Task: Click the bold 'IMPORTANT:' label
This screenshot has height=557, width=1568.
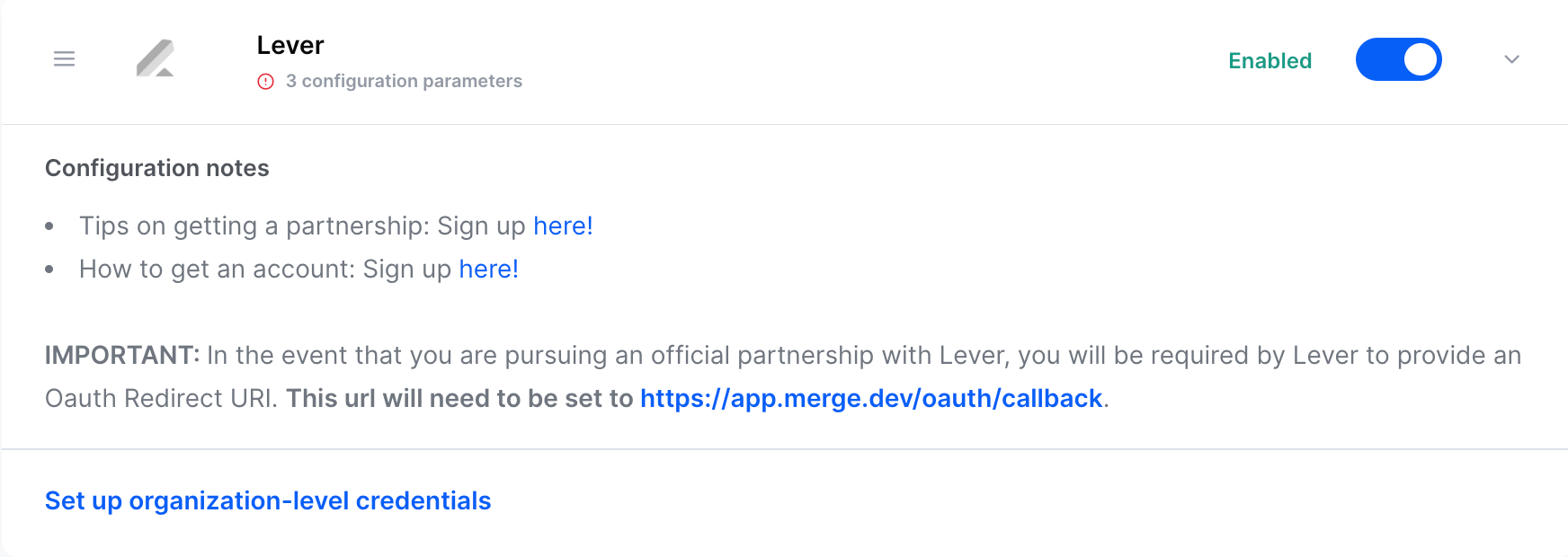Action: [121, 355]
